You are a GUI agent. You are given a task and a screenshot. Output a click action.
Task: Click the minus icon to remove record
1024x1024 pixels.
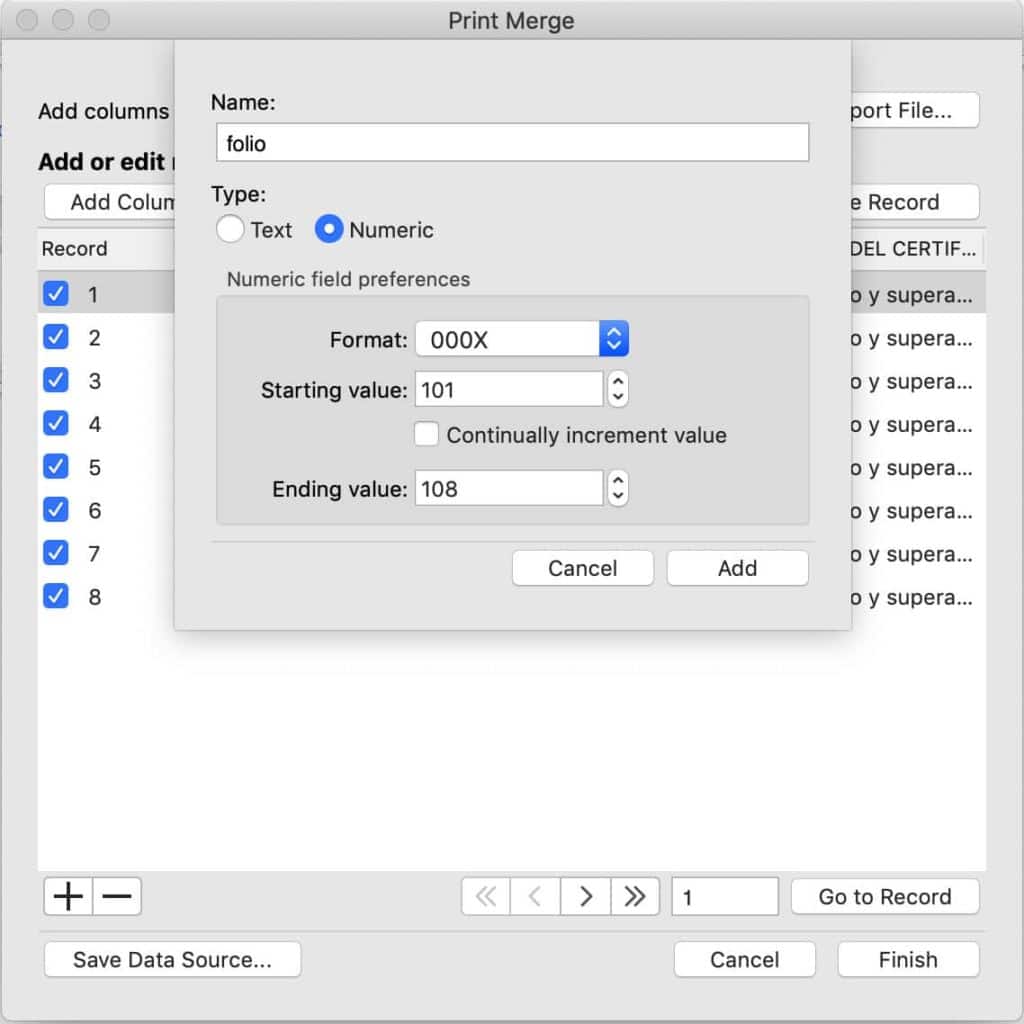coord(117,897)
